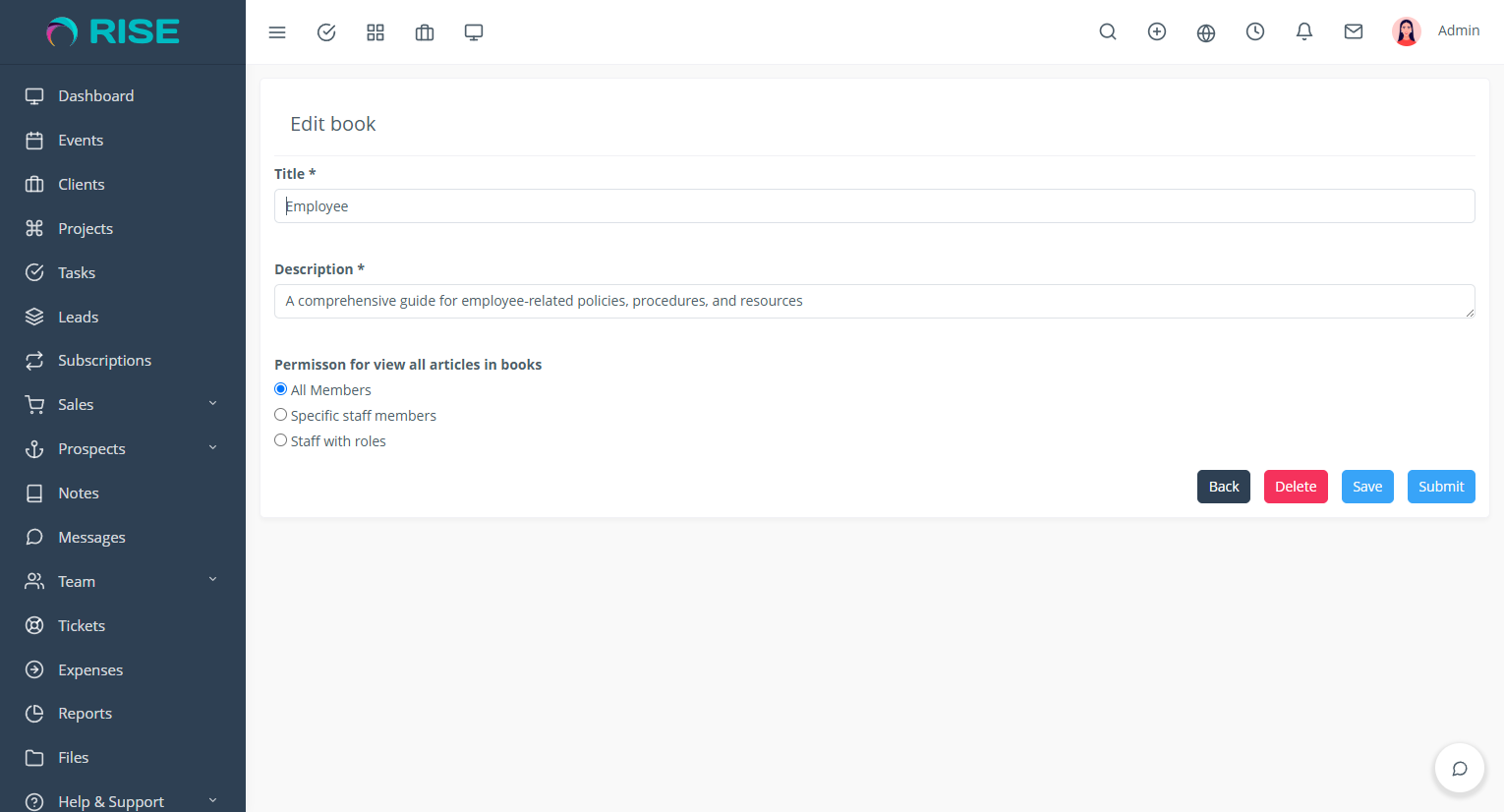Click the quick-add plus icon in the topbar
Viewport: 1504px width, 812px height.
coord(1157,31)
